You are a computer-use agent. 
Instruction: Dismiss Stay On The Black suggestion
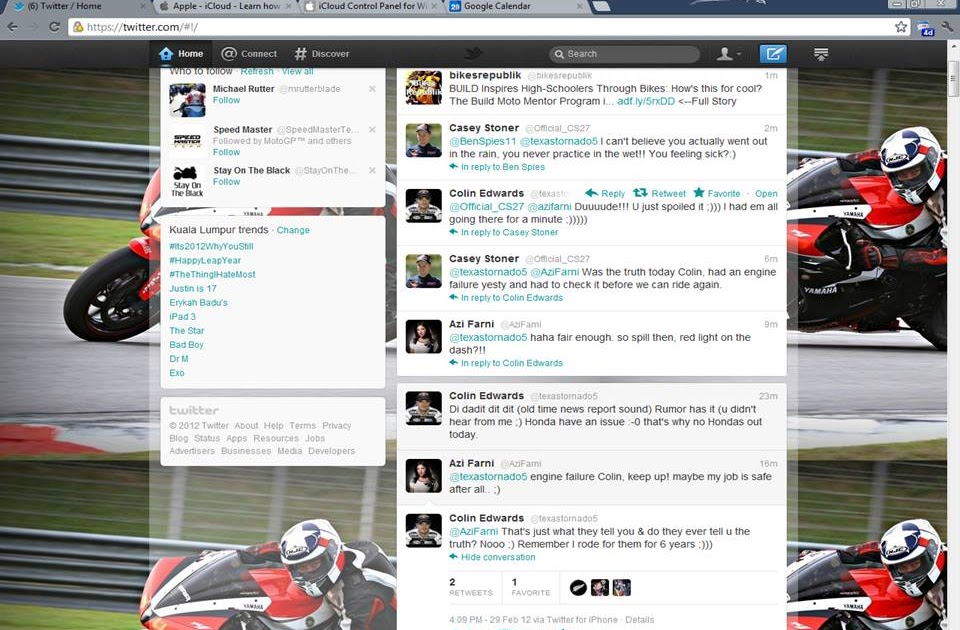(x=372, y=170)
